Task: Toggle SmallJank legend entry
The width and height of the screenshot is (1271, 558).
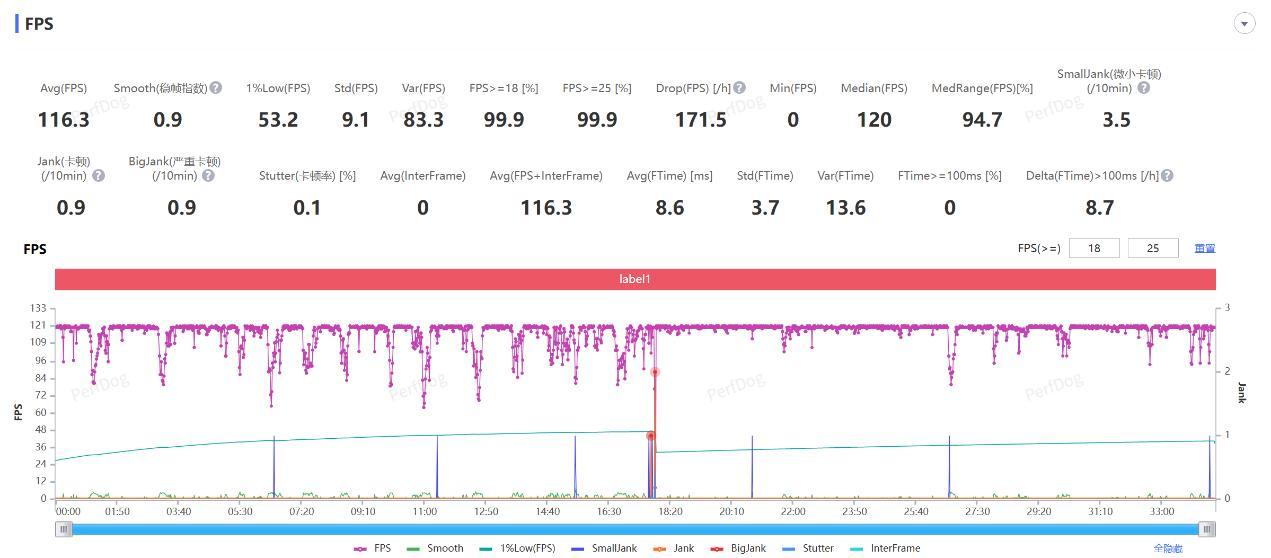Action: pos(603,548)
